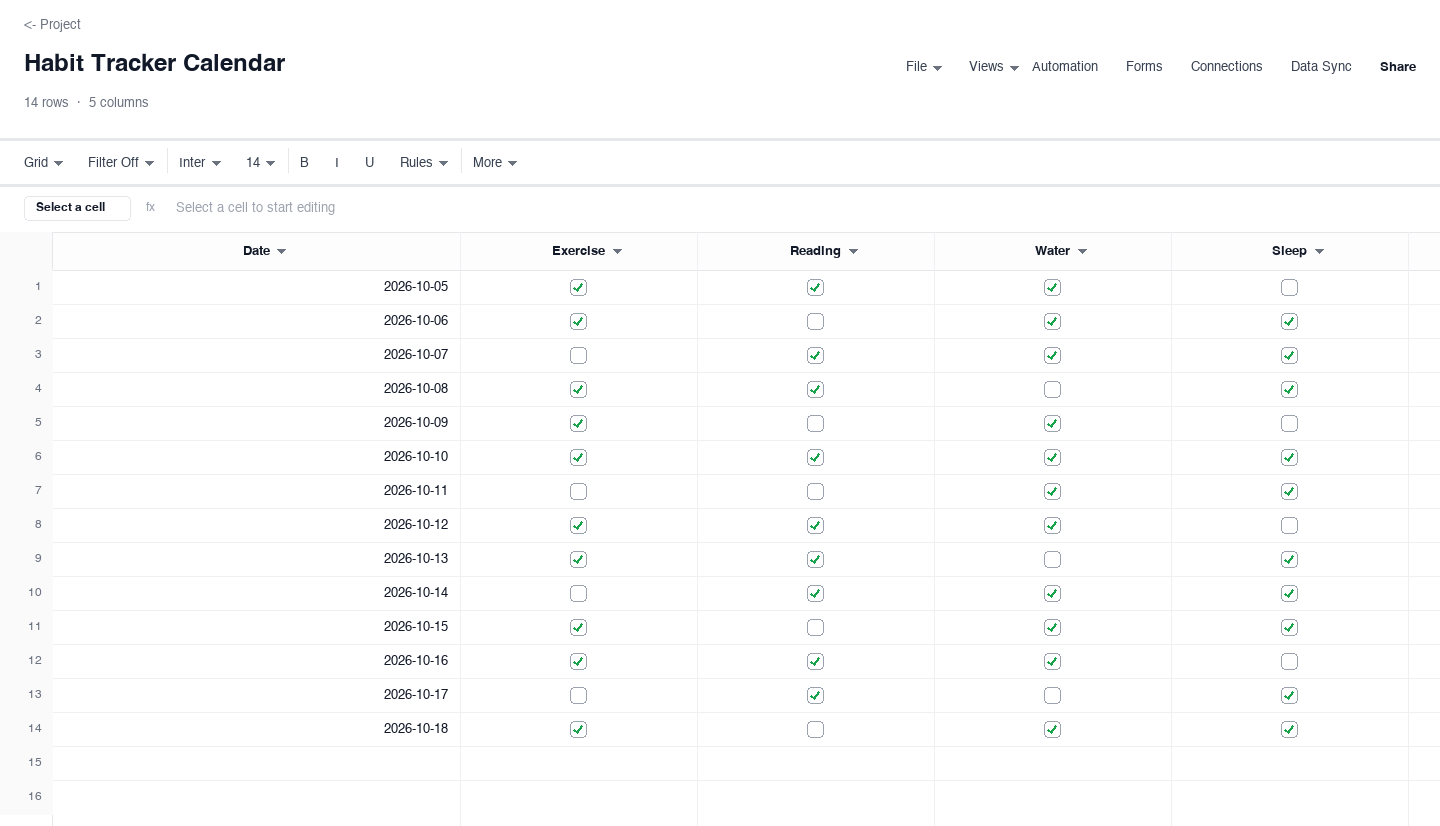
Task: Open the Forms menu item
Action: coord(1144,67)
